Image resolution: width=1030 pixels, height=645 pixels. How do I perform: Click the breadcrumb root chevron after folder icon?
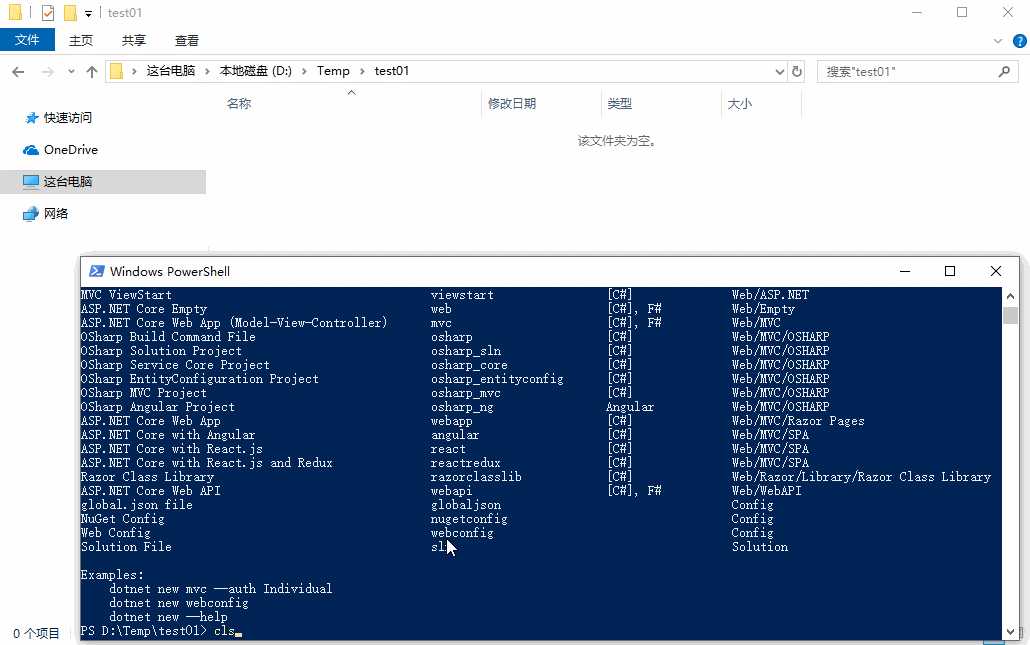pyautogui.click(x=134, y=71)
